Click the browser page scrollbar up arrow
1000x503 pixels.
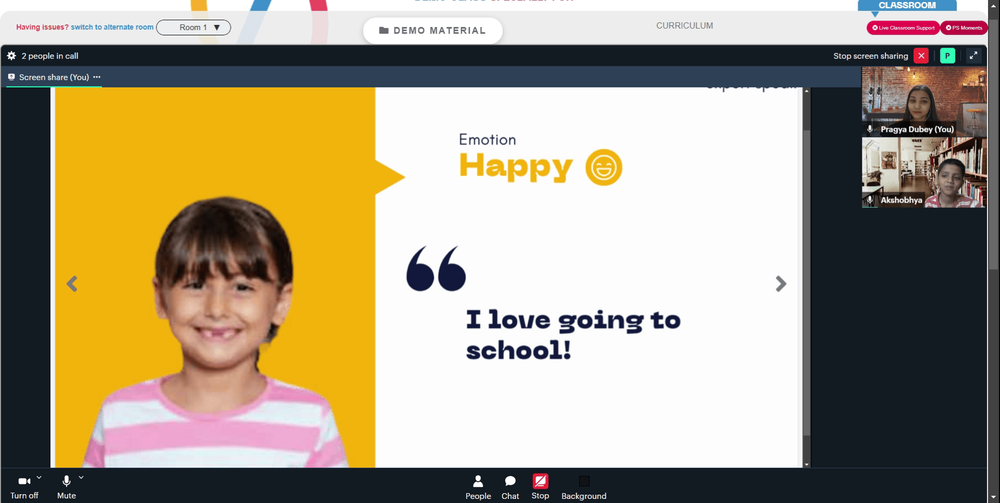[x=994, y=4]
